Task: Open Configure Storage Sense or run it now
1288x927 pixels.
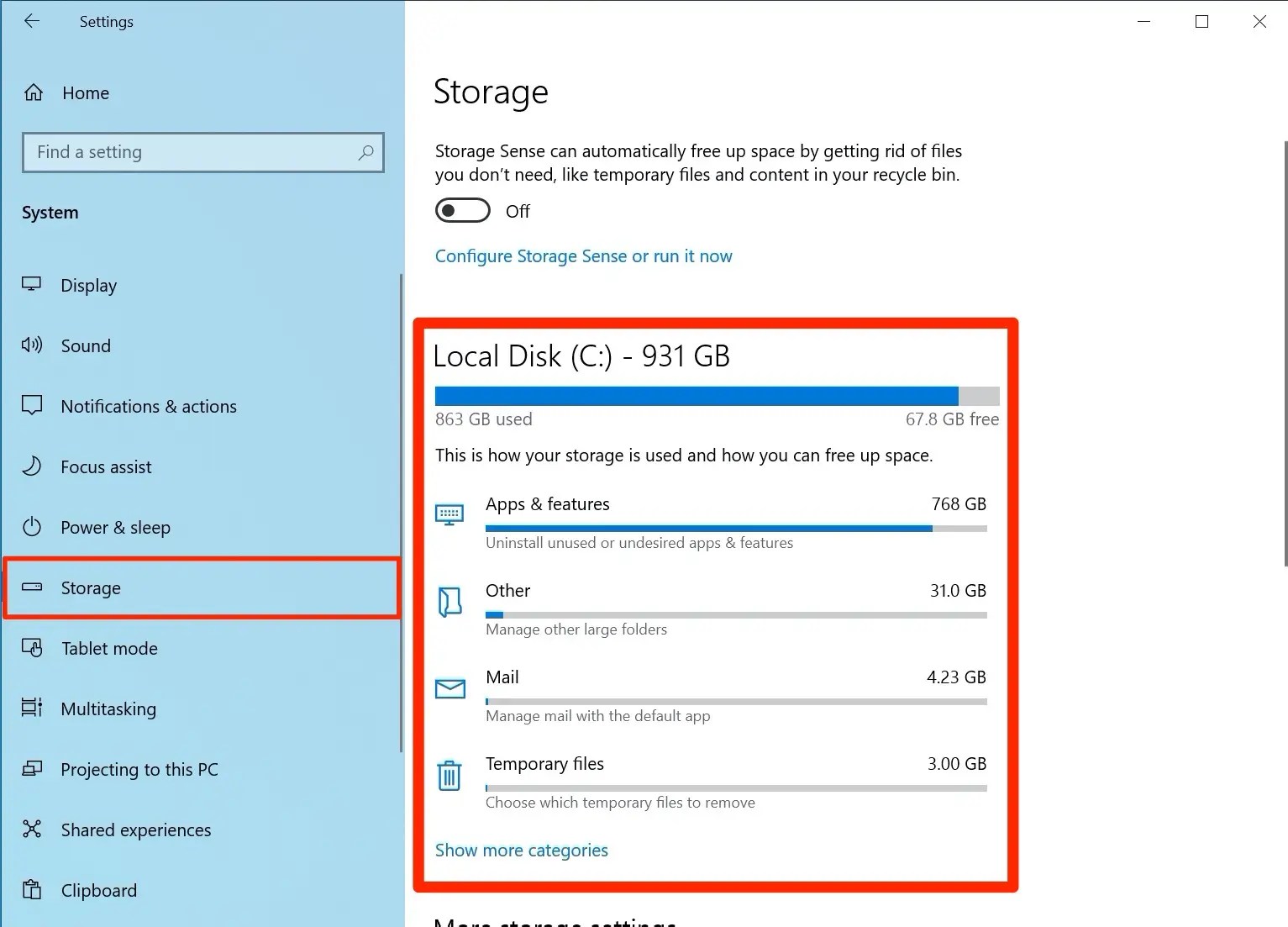Action: 583,256
